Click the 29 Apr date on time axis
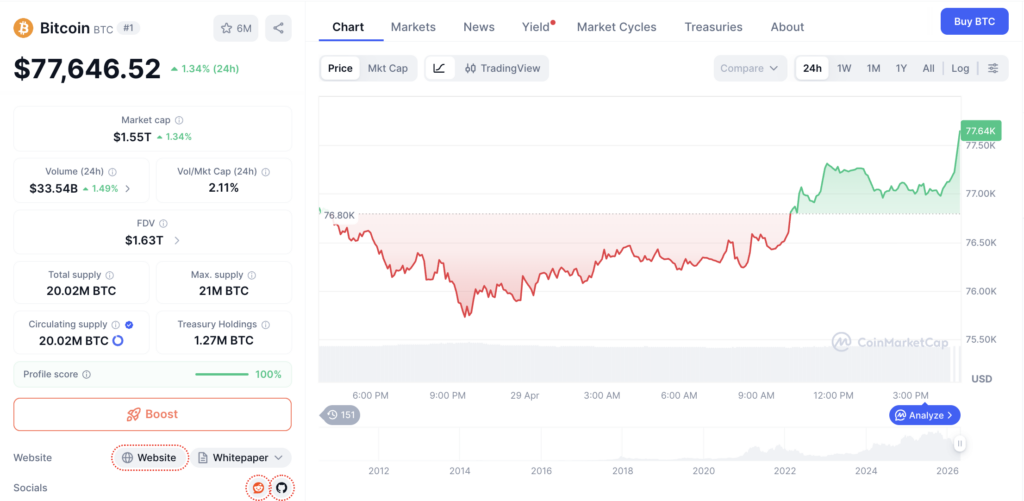Viewport: 1024px width, 501px height. 525,395
